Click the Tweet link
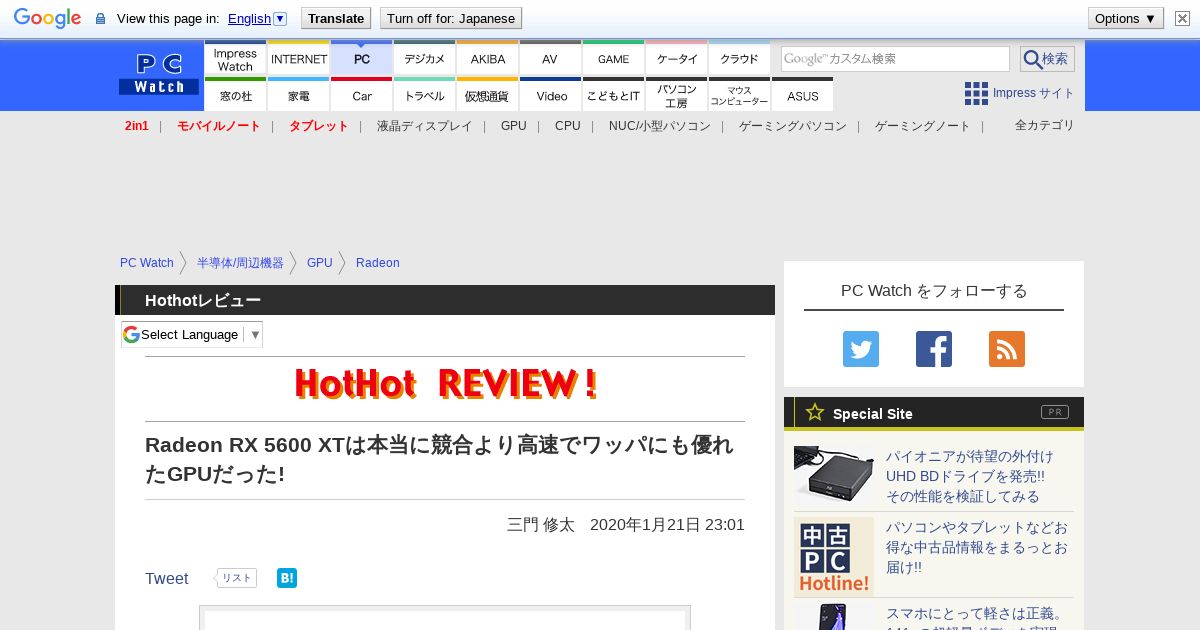This screenshot has height=630, width=1200. click(x=166, y=578)
